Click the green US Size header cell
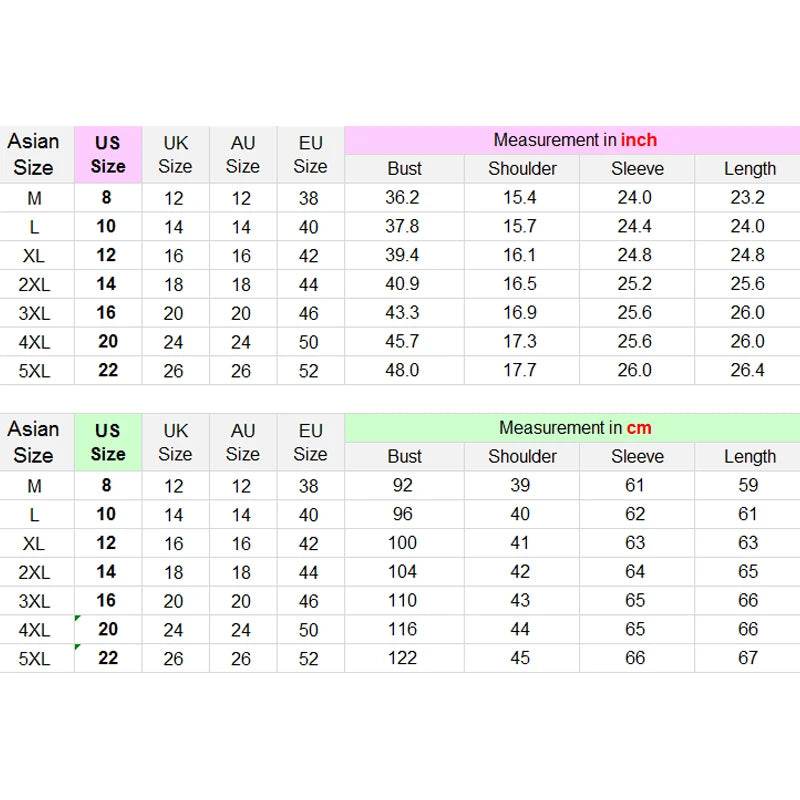Screen dimensions: 800x800 tap(108, 442)
